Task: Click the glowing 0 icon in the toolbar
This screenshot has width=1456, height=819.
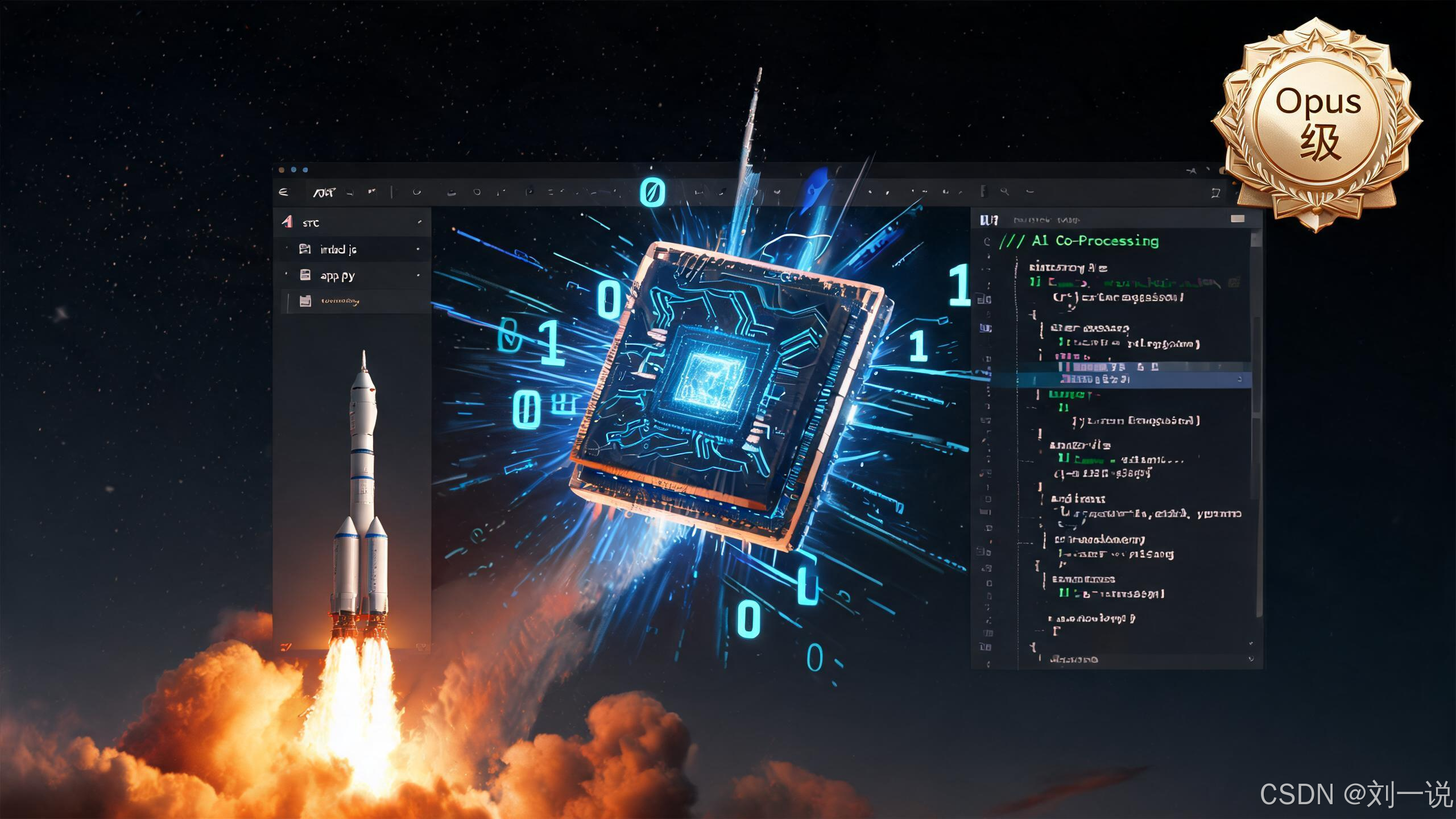Action: point(652,192)
